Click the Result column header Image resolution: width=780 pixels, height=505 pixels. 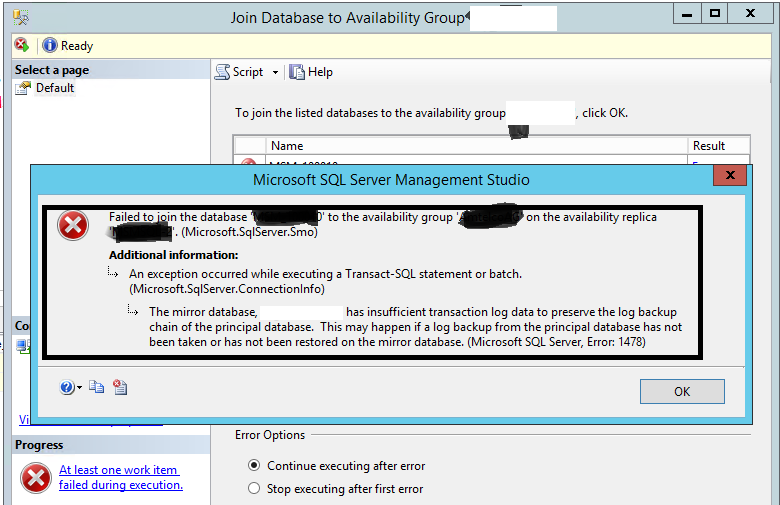718,146
